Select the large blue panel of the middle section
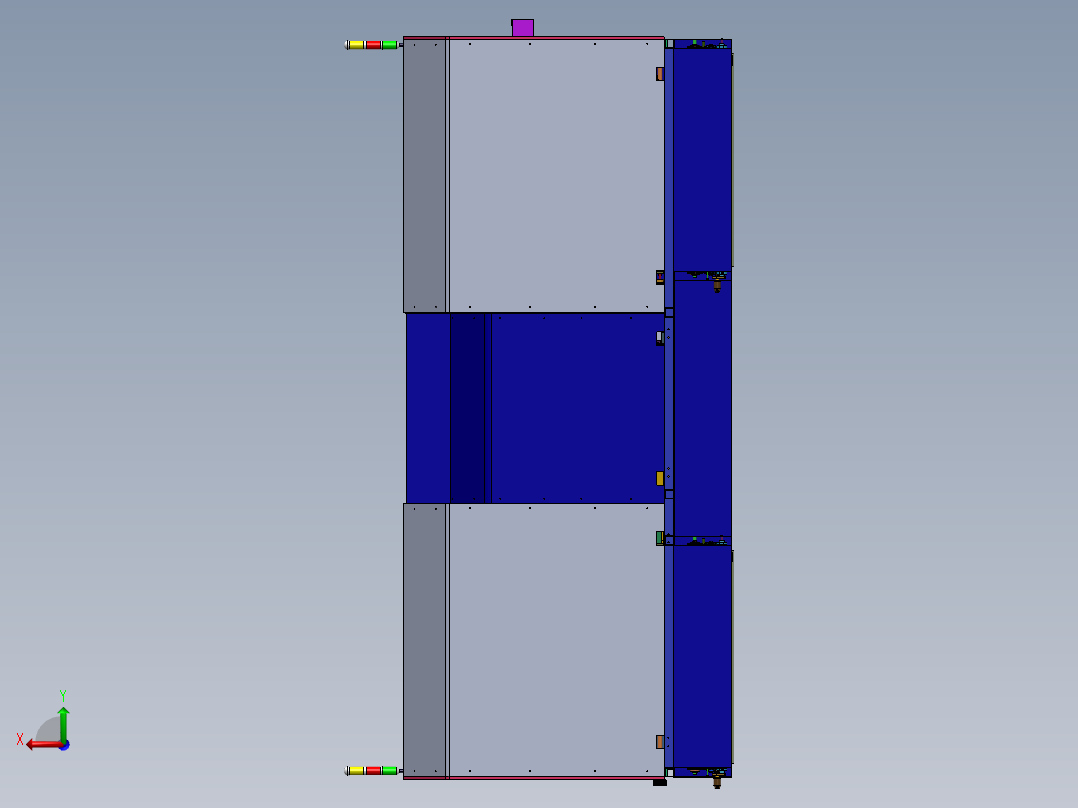This screenshot has height=808, width=1078. click(x=578, y=408)
